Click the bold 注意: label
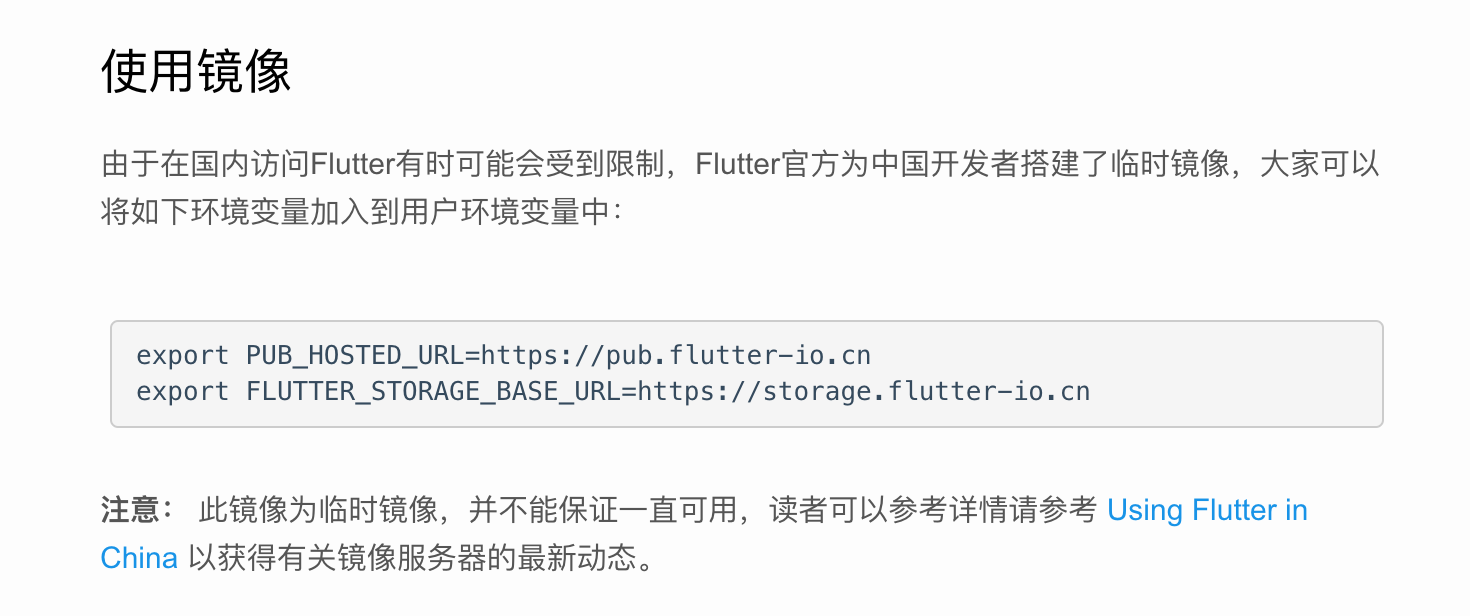This screenshot has height=616, width=1470. pos(138,511)
